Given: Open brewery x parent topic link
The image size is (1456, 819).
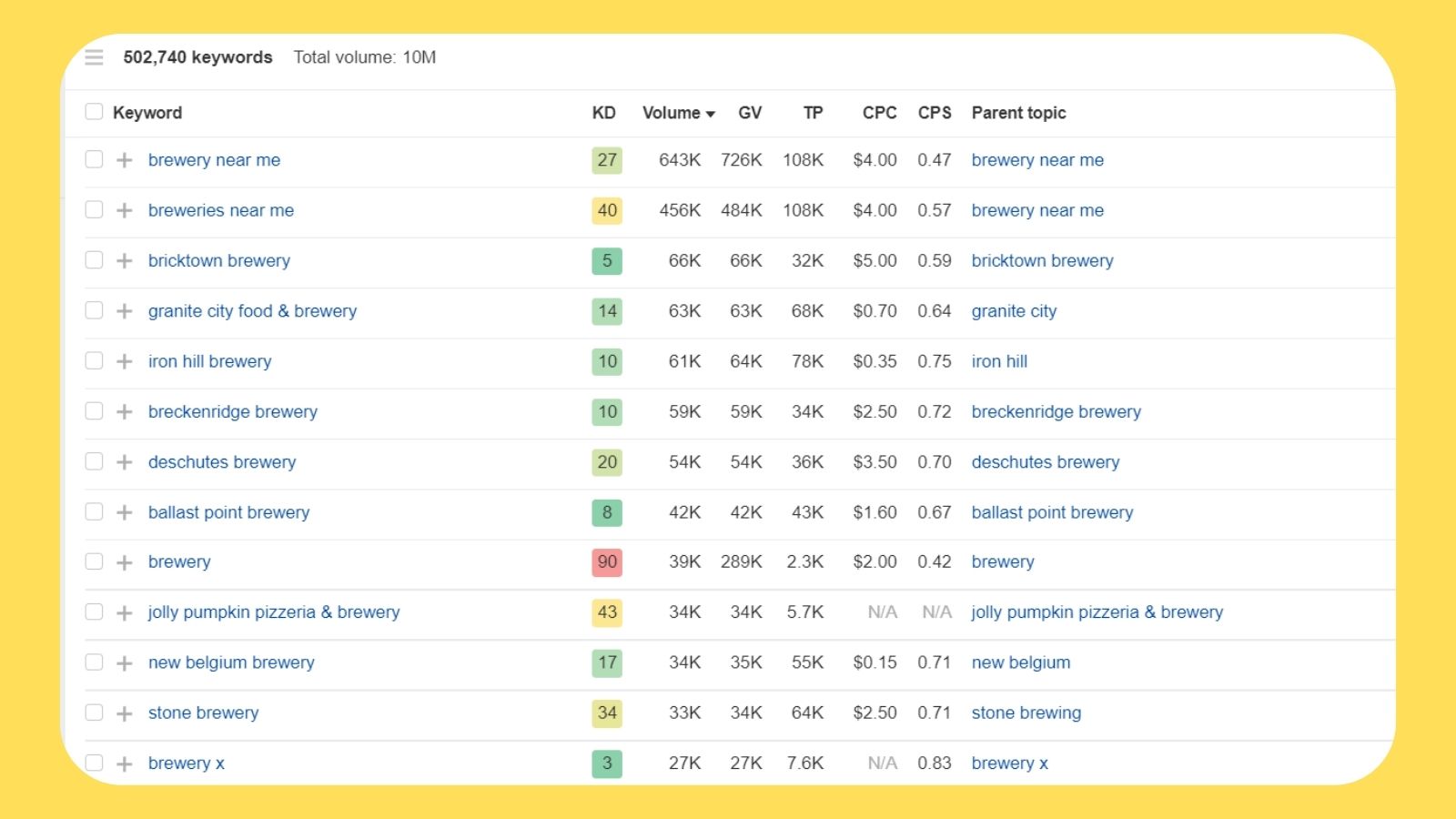Looking at the screenshot, I should tap(1009, 763).
